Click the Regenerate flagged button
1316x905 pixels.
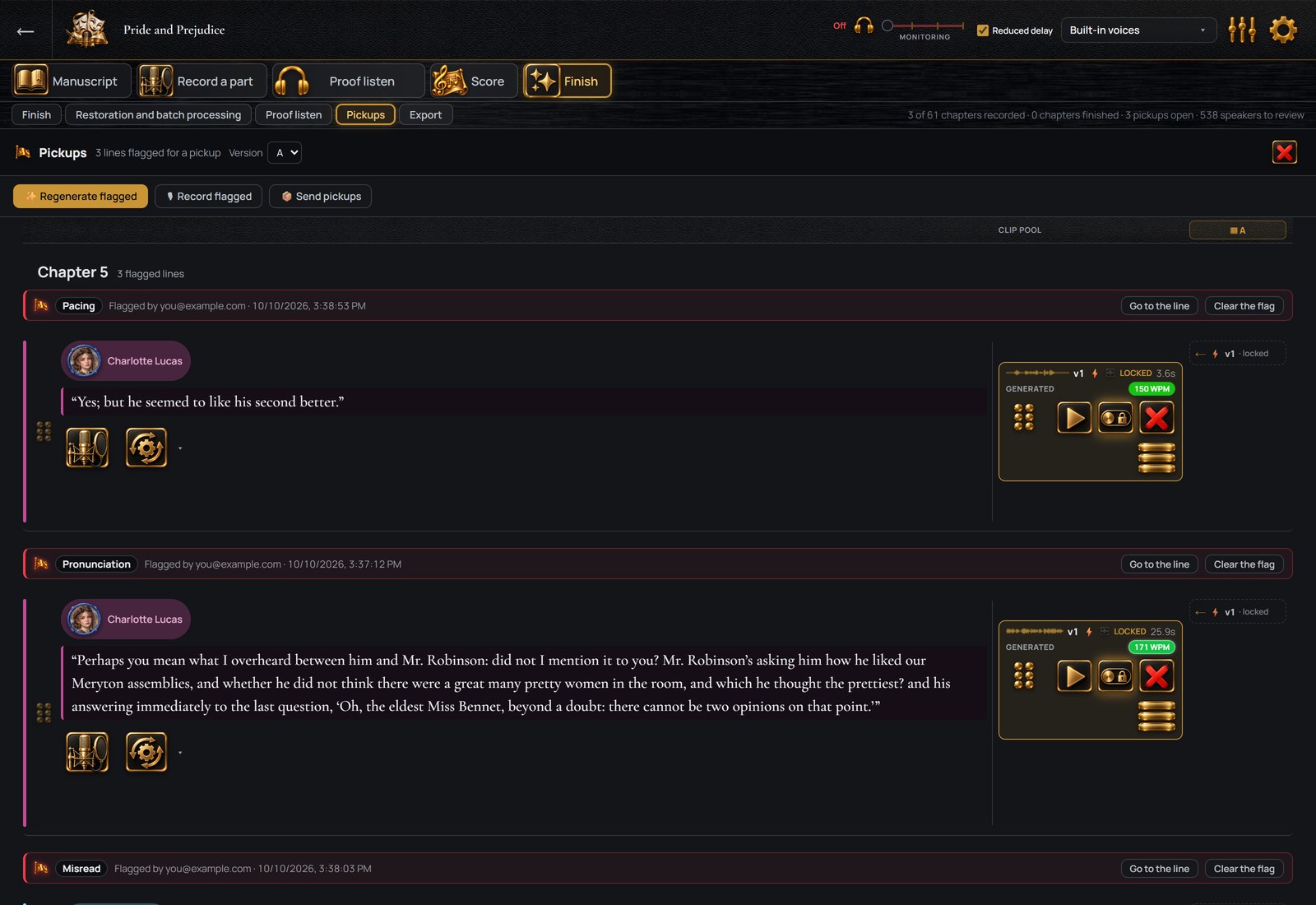[81, 197]
